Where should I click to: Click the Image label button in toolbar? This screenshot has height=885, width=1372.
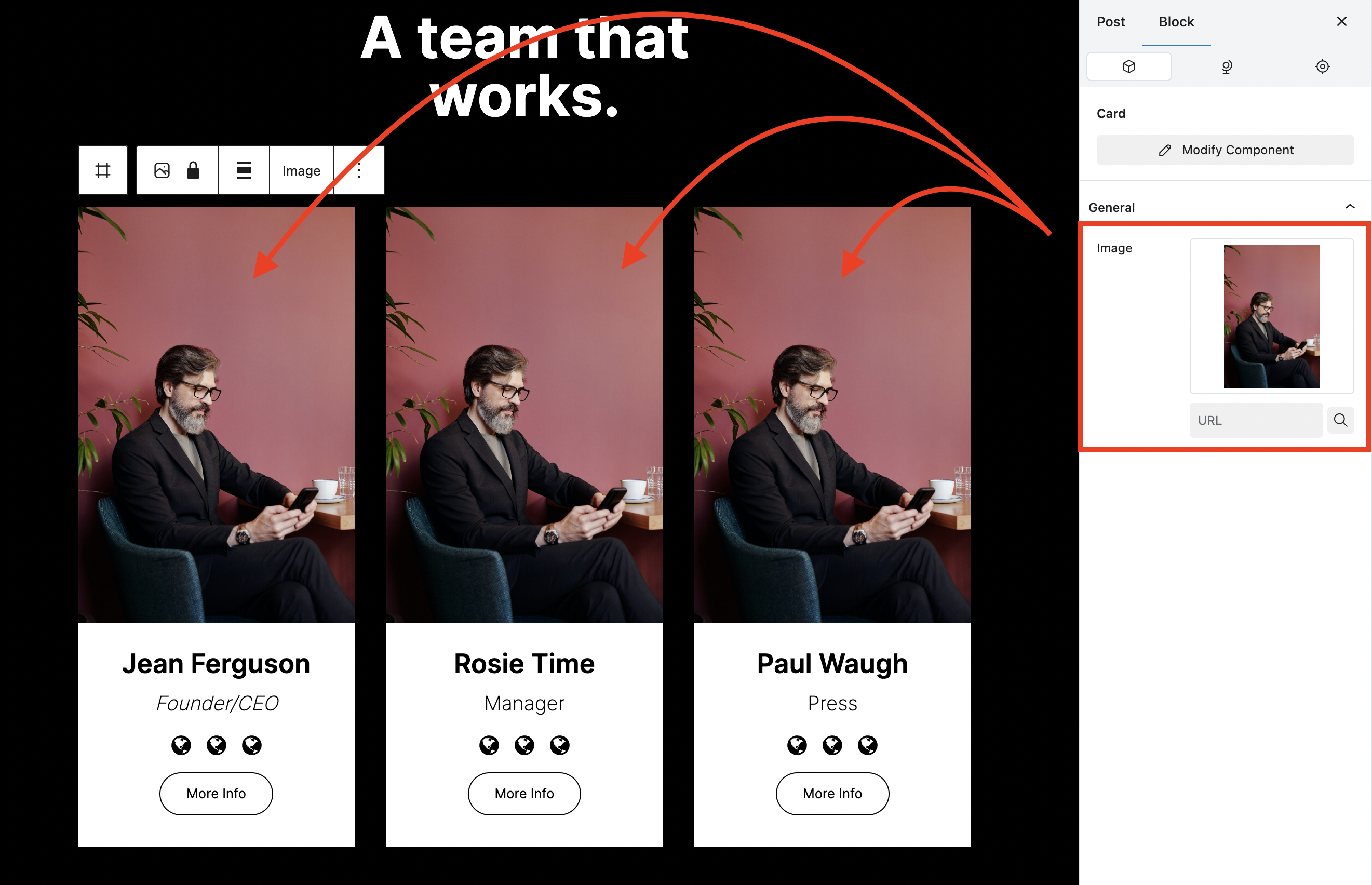(302, 171)
